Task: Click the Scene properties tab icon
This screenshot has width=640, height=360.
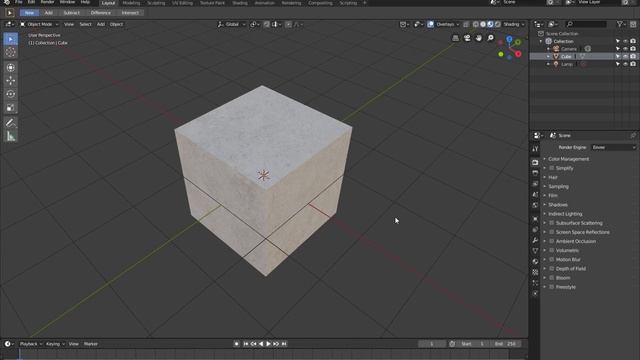Action: pyautogui.click(x=535, y=195)
